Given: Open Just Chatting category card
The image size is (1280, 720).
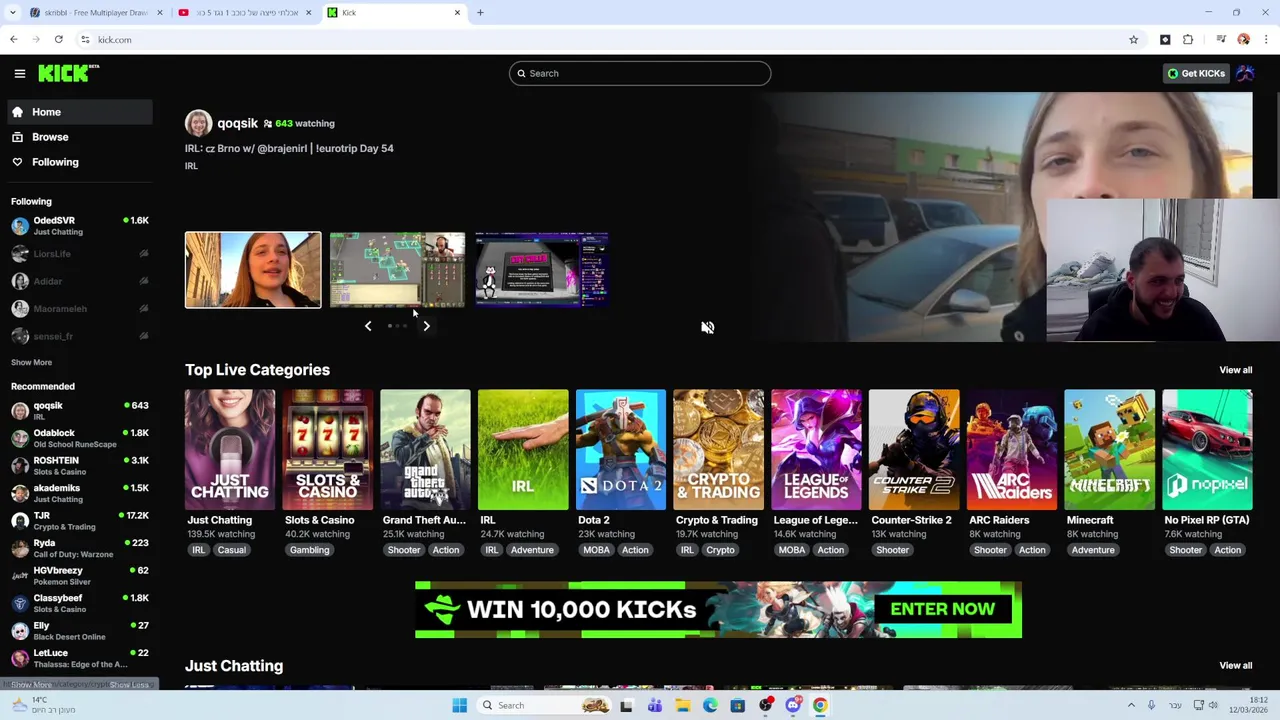Looking at the screenshot, I should [x=230, y=450].
